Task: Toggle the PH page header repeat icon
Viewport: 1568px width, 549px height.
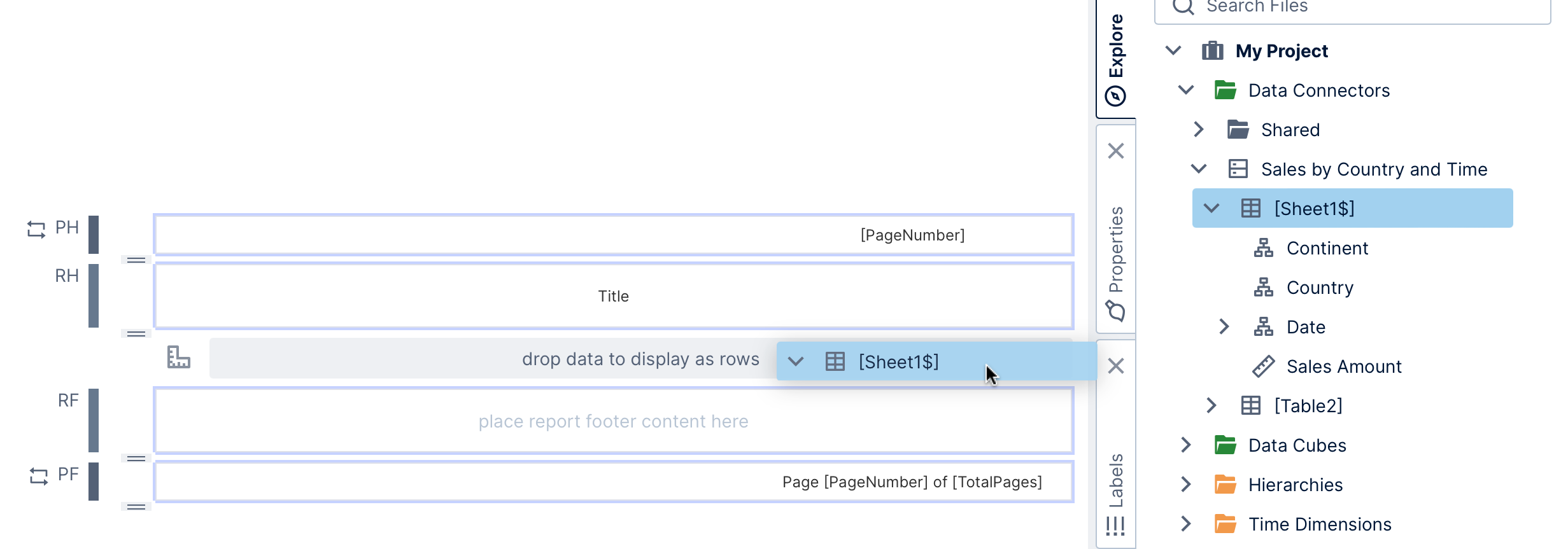Action: click(x=36, y=229)
